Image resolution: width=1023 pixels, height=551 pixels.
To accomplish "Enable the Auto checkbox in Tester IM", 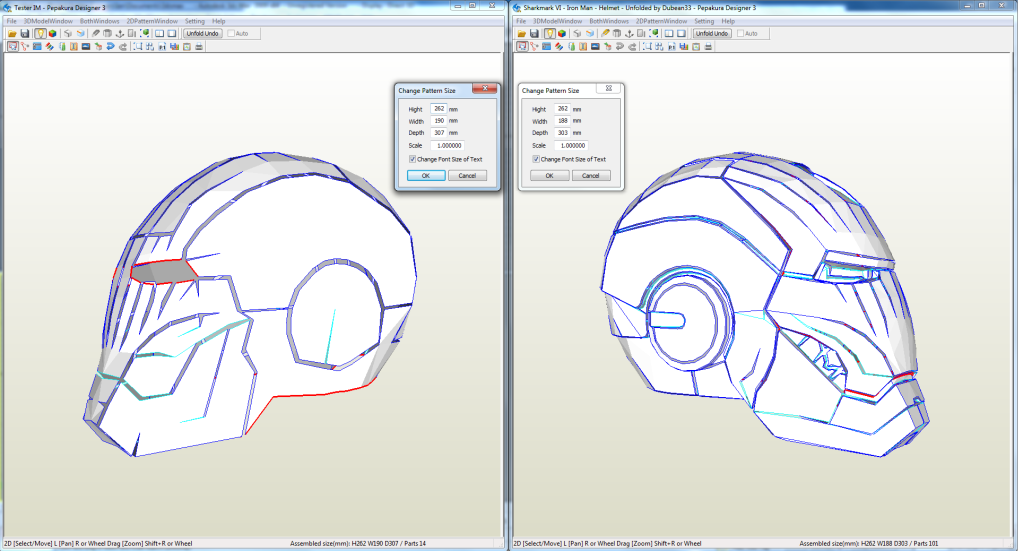I will tap(231, 33).
